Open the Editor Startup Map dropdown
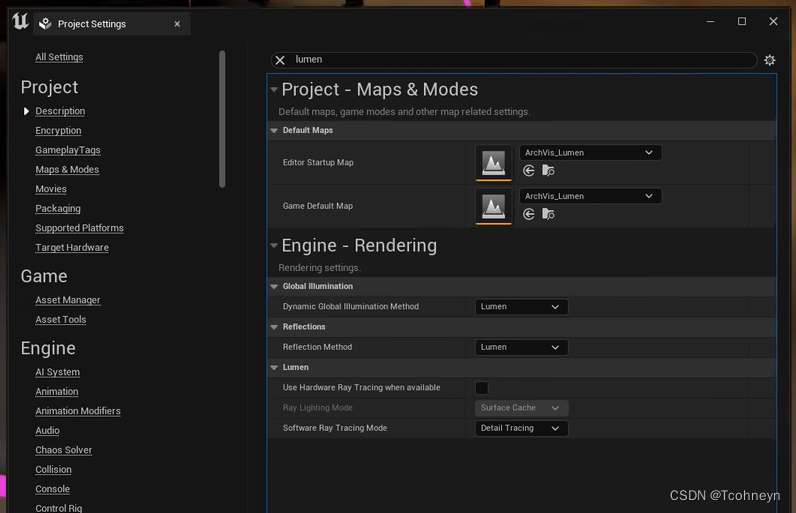Screen dimensions: 796x513 click(x=590, y=153)
